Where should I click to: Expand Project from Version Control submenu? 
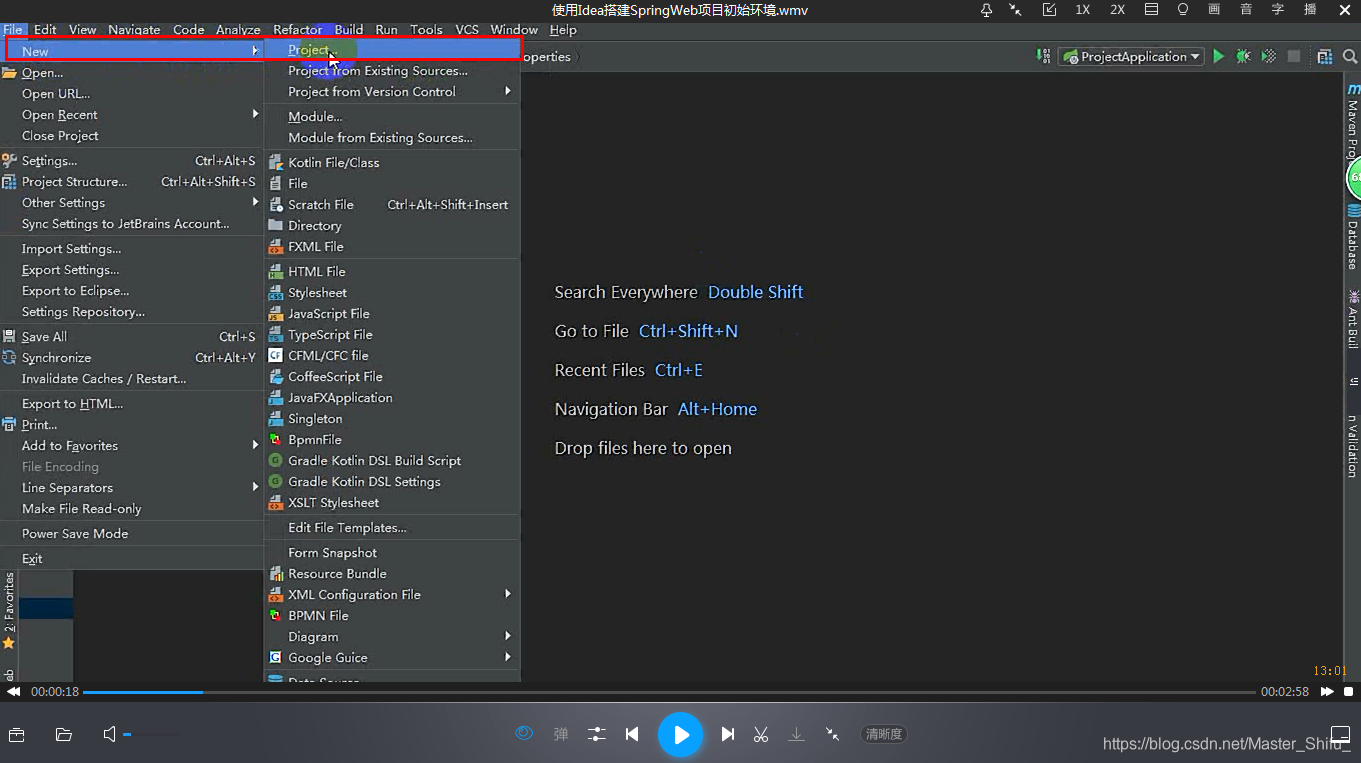click(x=392, y=92)
